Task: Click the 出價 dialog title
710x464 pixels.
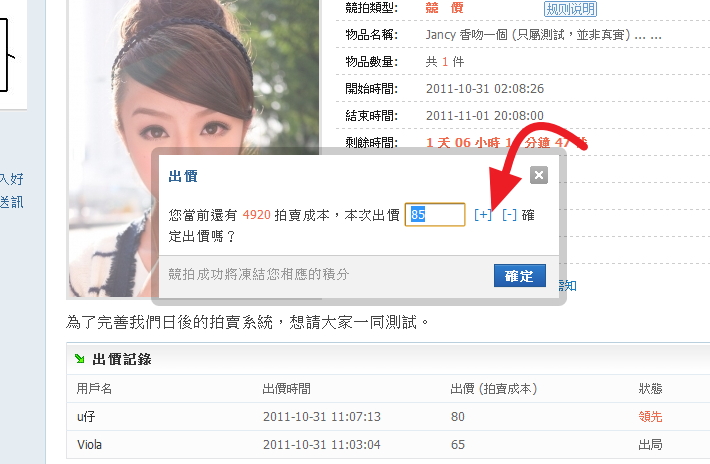Action: click(x=183, y=176)
